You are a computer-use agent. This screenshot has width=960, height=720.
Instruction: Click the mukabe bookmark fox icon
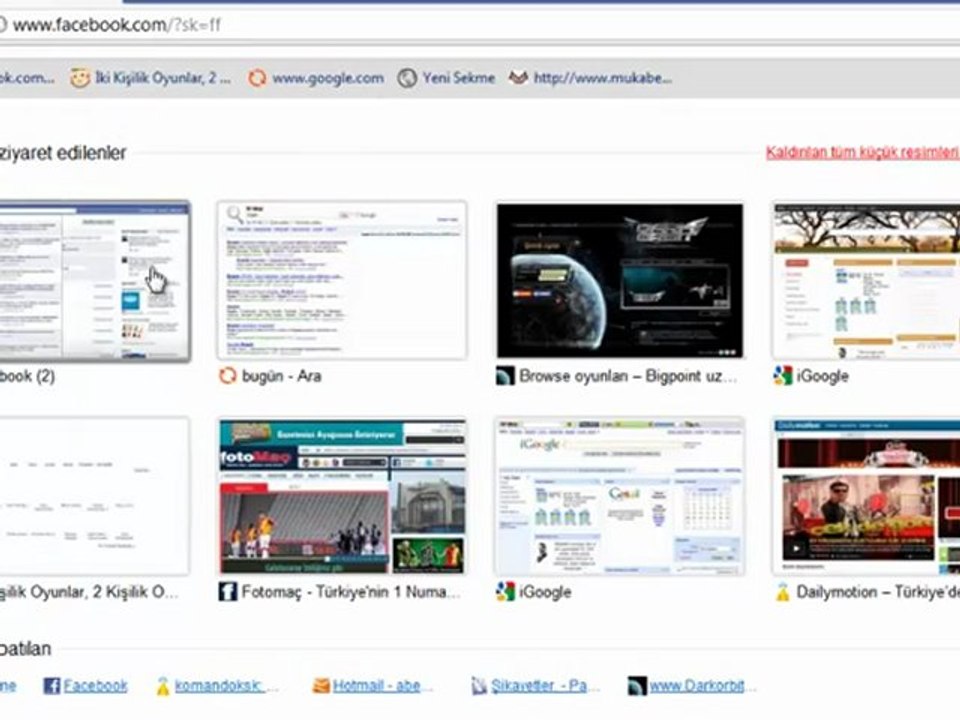[x=518, y=78]
